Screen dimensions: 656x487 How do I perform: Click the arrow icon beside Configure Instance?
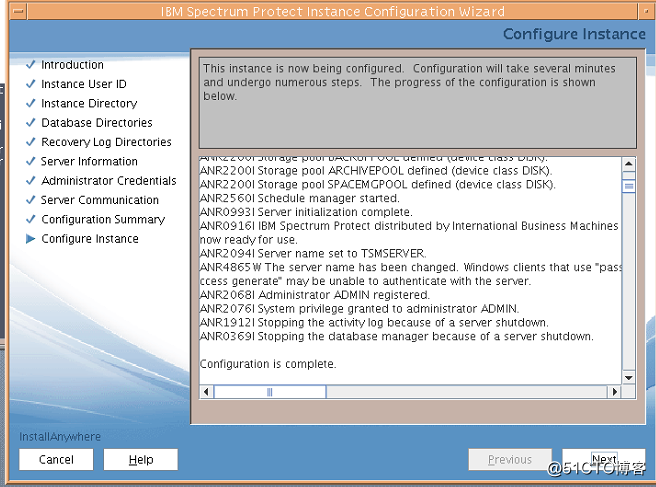click(x=31, y=238)
